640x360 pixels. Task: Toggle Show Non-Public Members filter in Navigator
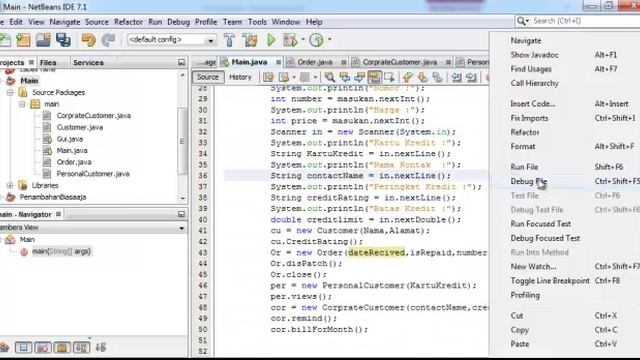pyautogui.click(x=62, y=347)
